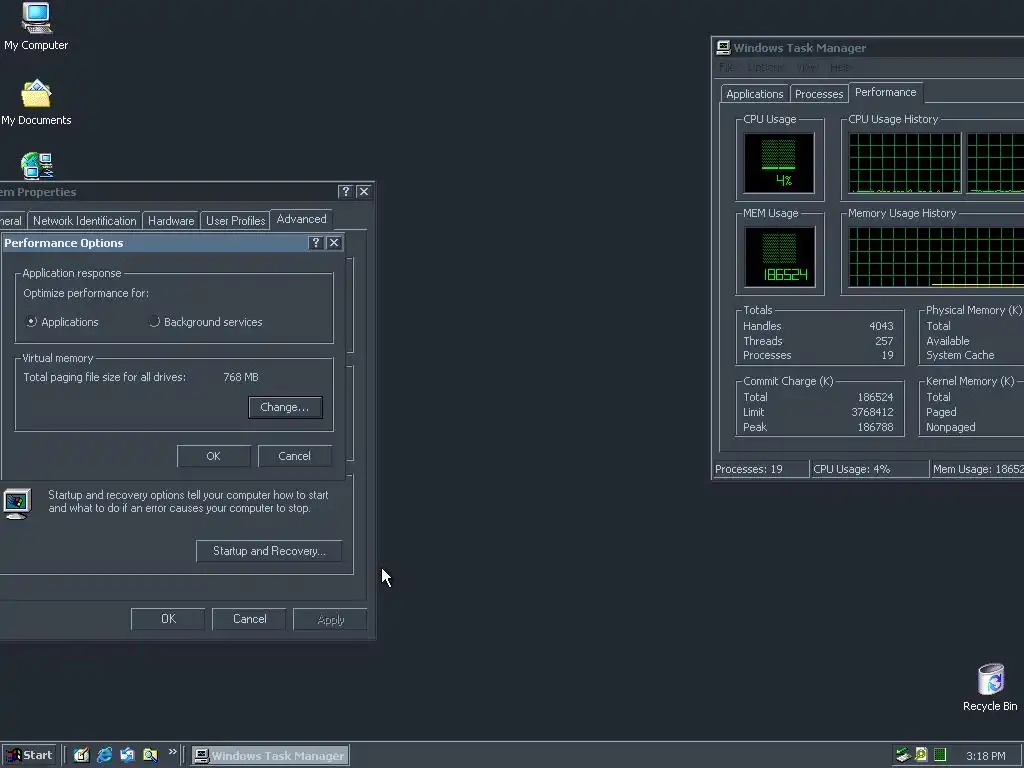Click the Startup and Recovery... button
The width and height of the screenshot is (1024, 768).
pos(269,551)
